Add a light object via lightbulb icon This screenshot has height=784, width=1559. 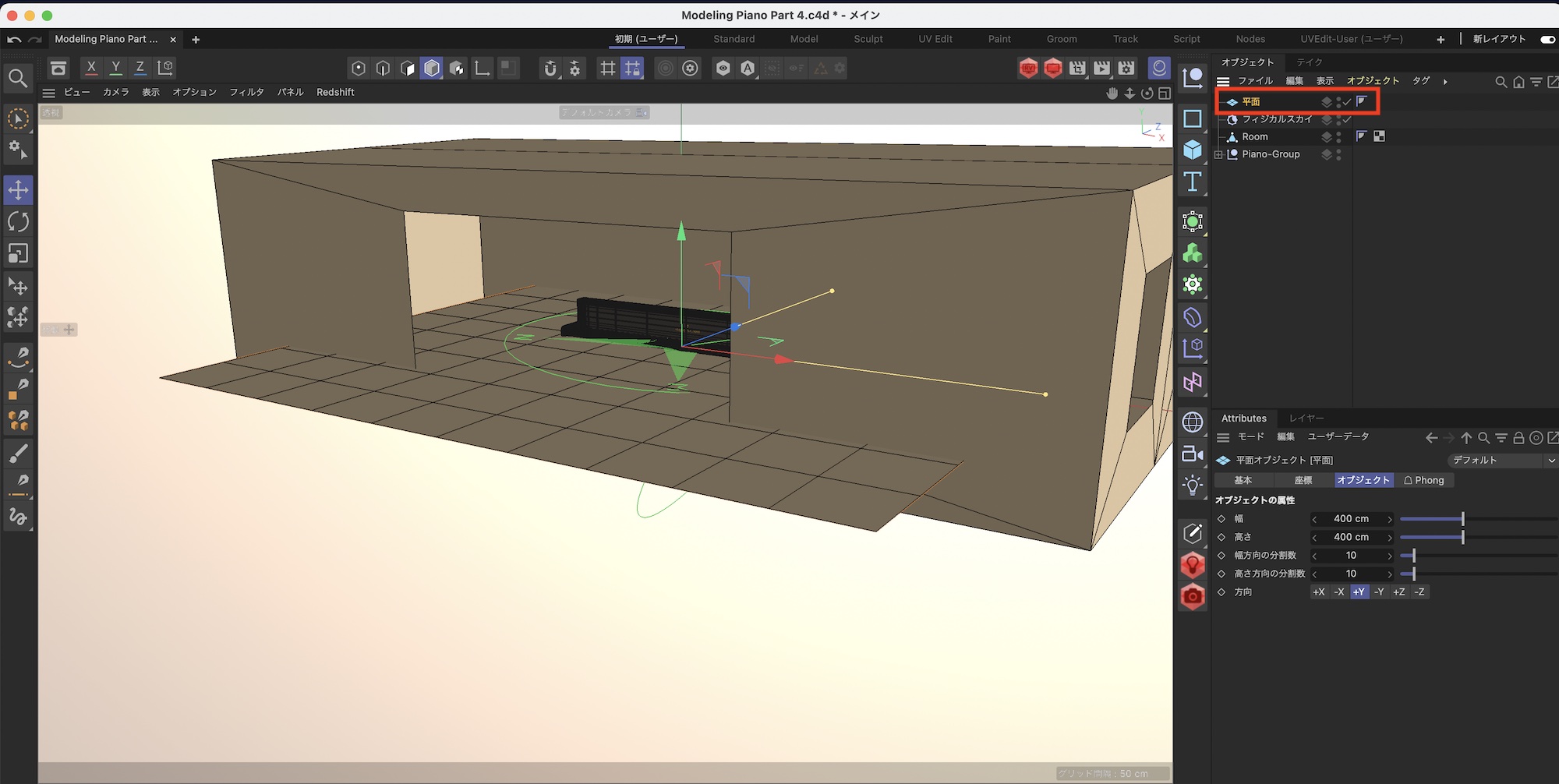click(x=1192, y=486)
